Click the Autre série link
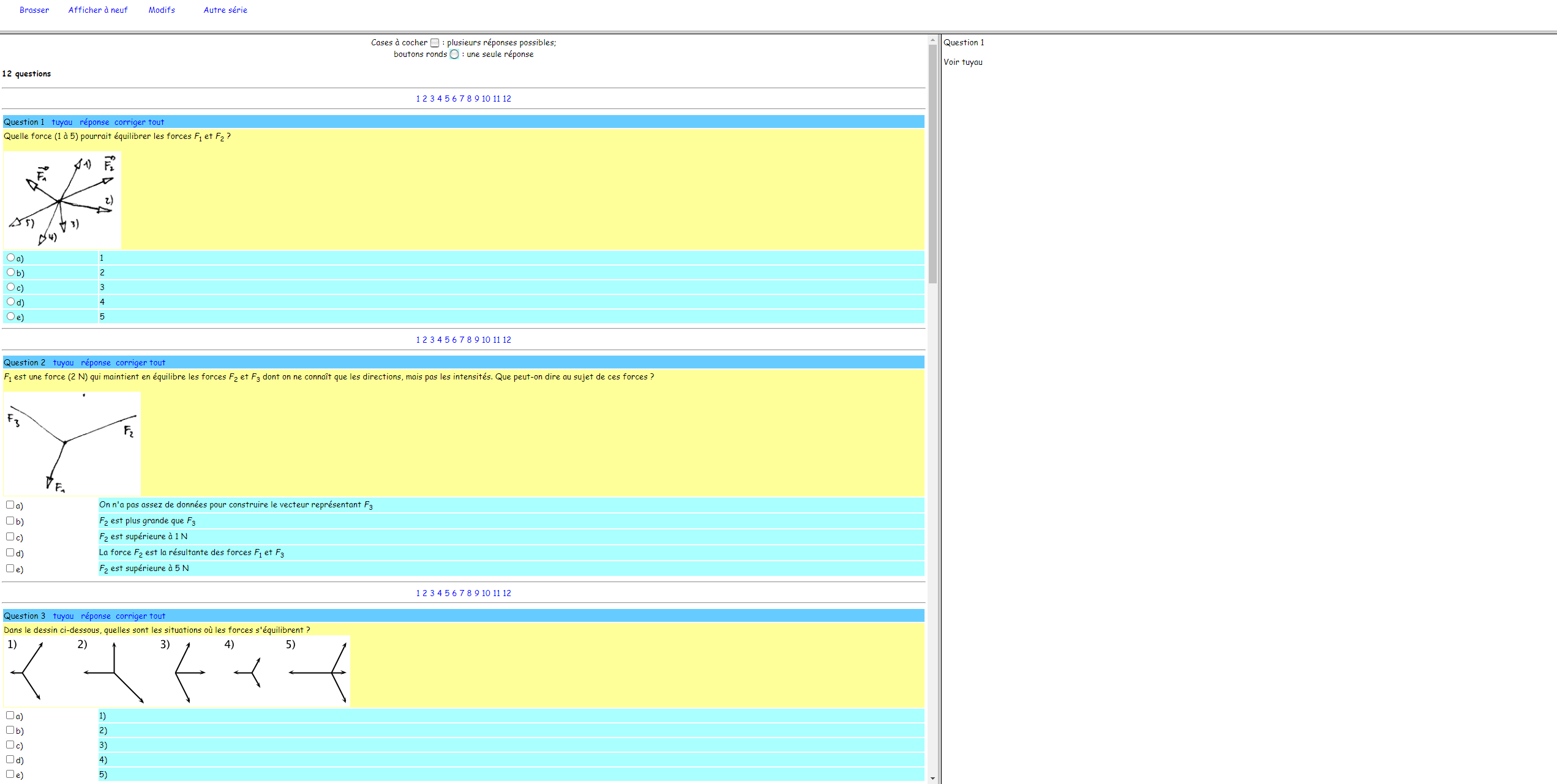Image resolution: width=1557 pixels, height=784 pixels. tap(225, 10)
